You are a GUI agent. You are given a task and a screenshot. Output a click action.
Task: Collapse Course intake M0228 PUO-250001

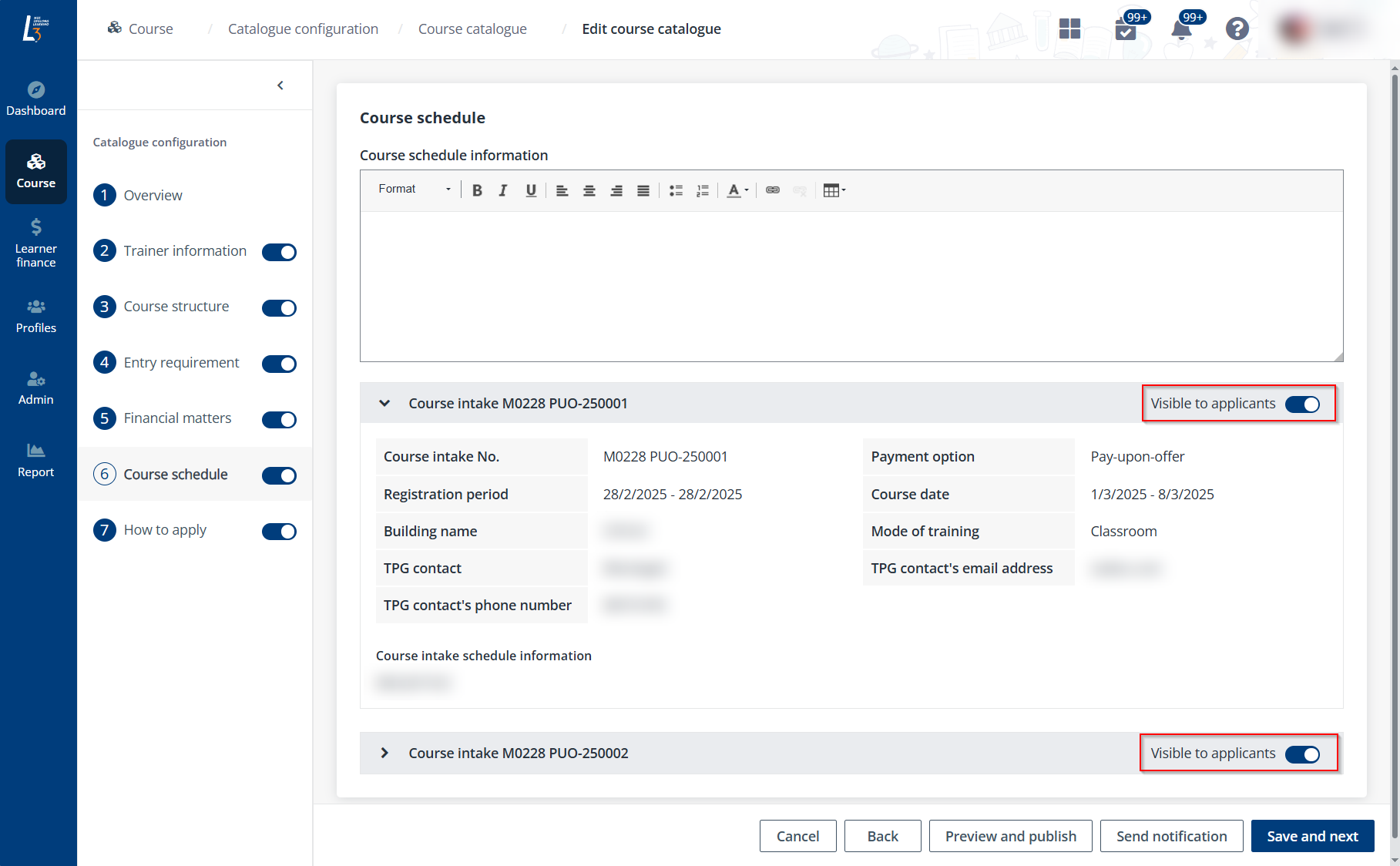(x=384, y=403)
